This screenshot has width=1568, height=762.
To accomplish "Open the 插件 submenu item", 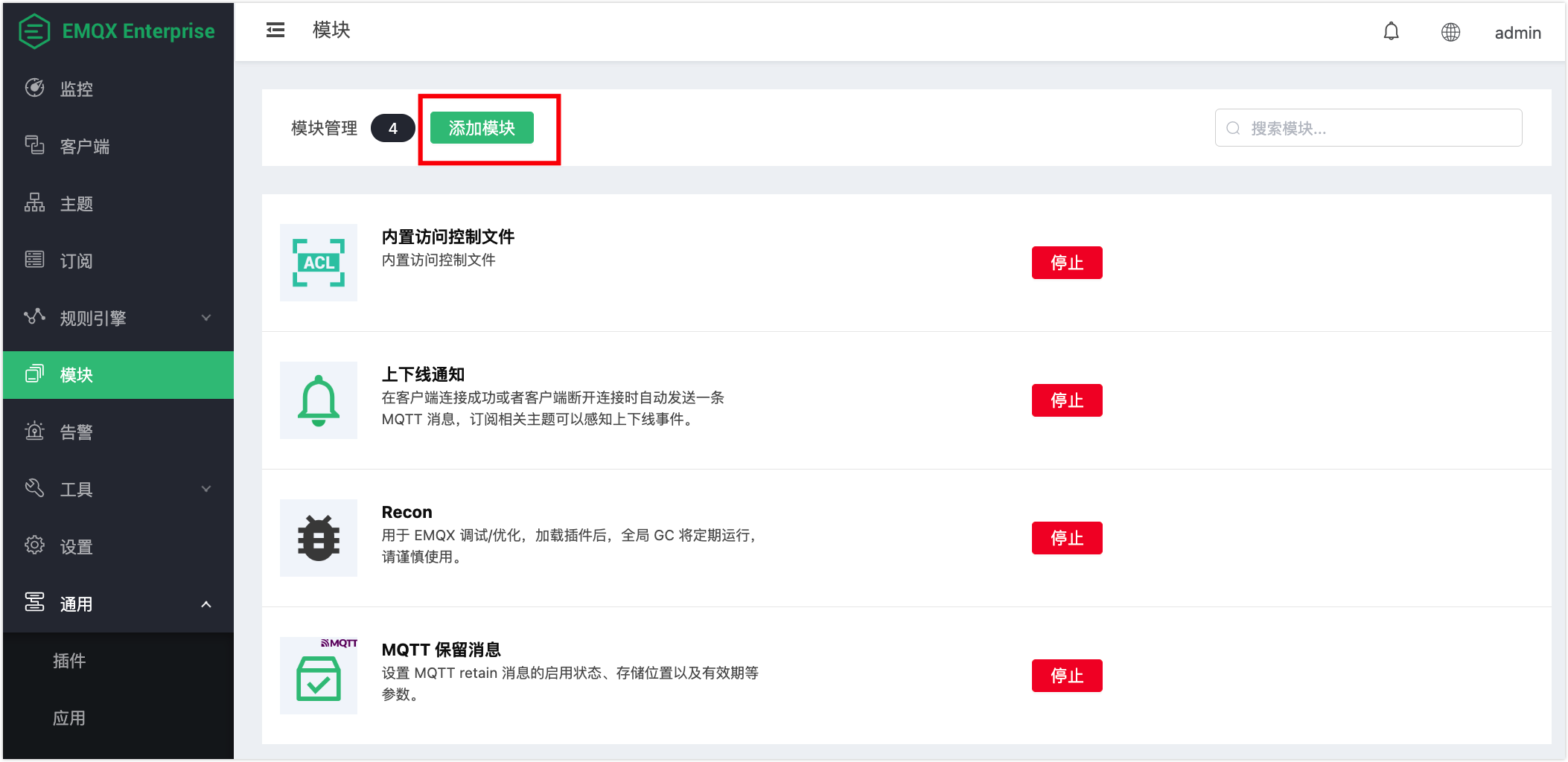I will click(x=69, y=661).
